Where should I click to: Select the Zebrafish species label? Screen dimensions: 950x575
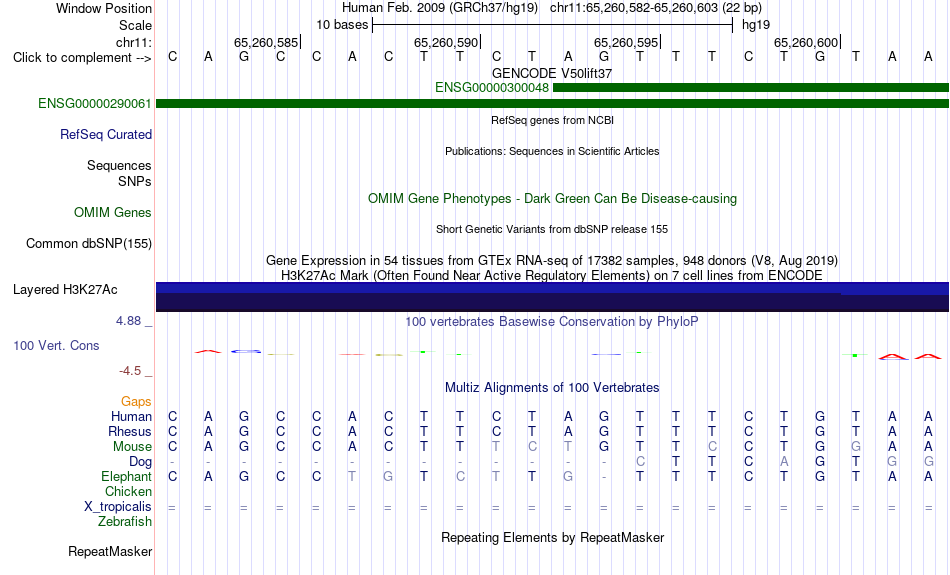point(124,521)
